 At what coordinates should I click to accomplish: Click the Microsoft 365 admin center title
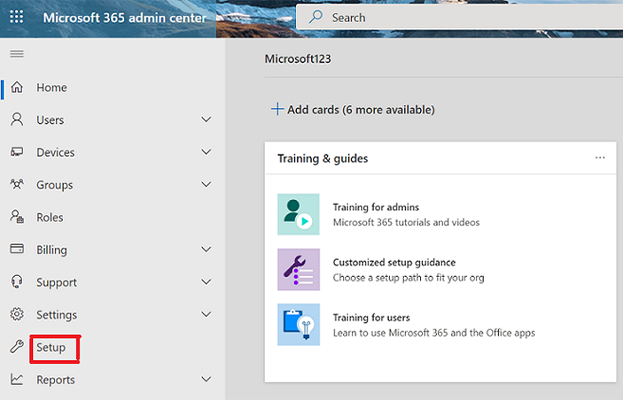124,18
